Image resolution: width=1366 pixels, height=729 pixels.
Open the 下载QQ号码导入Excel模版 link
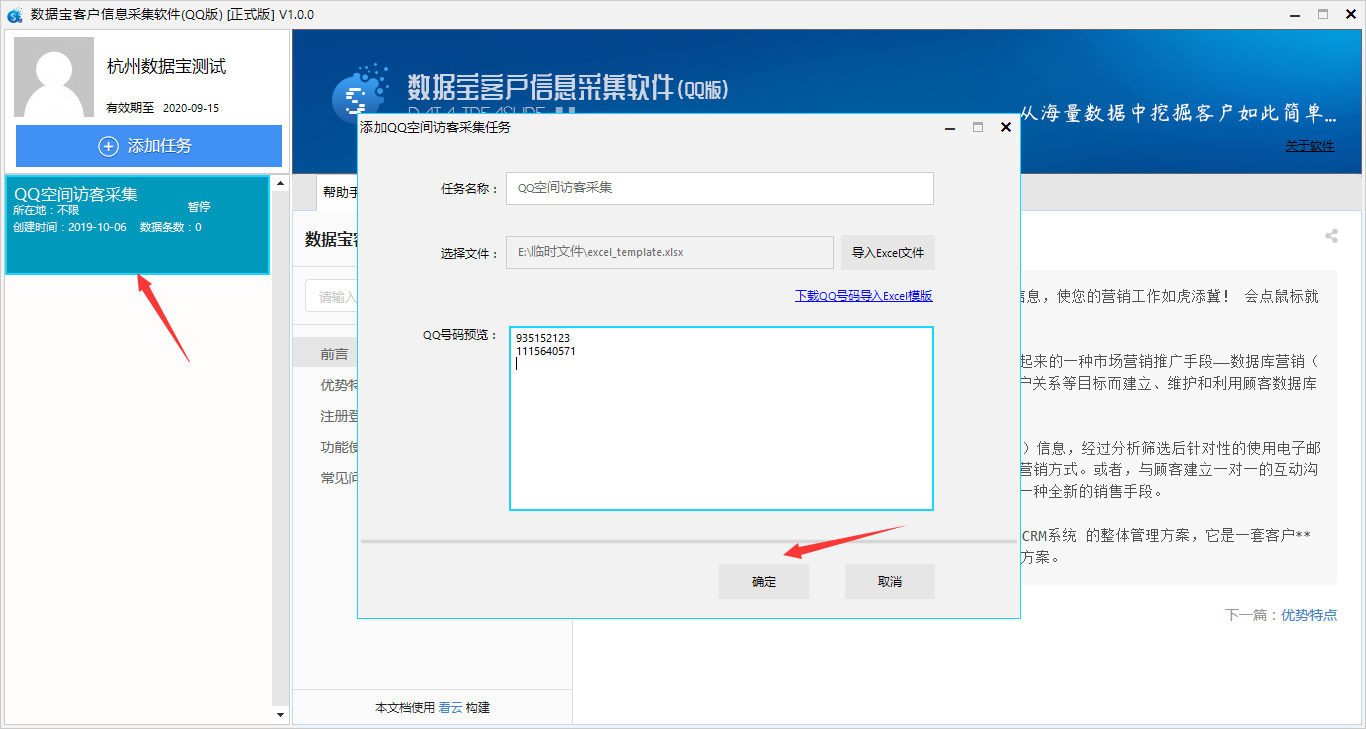tap(864, 296)
